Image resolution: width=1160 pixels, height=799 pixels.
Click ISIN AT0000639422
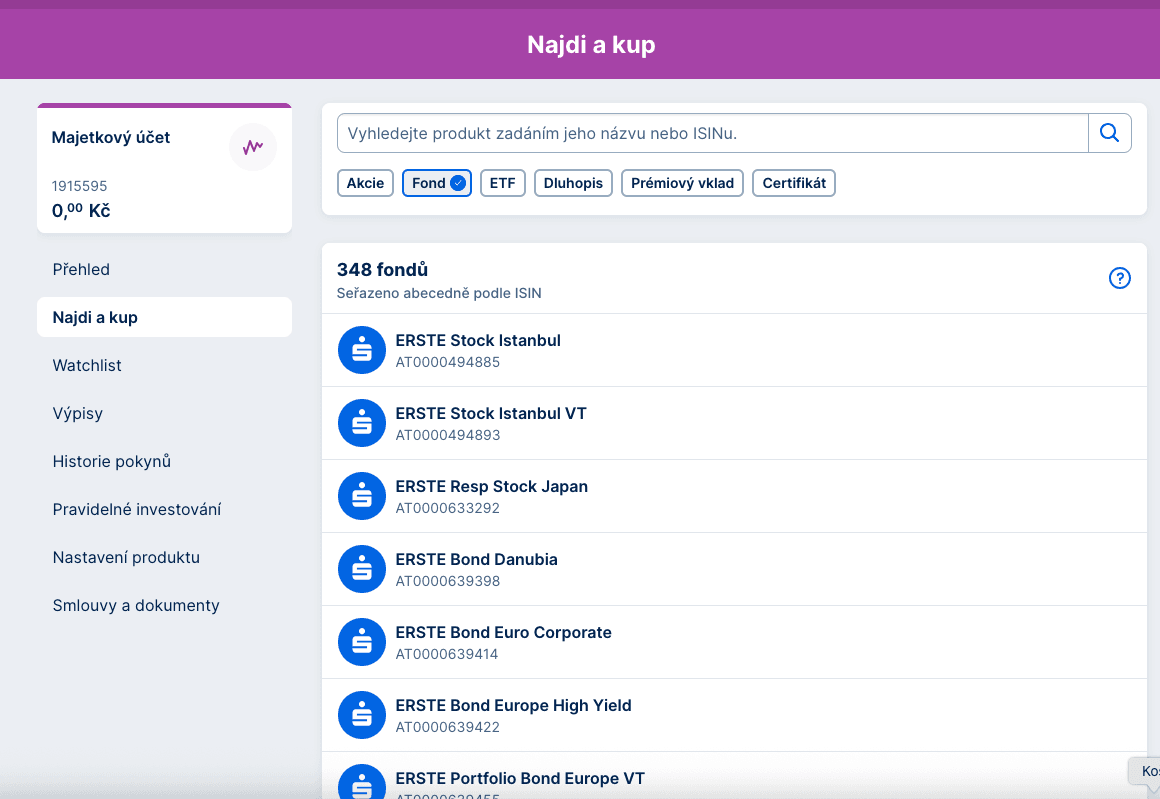[x=448, y=727]
